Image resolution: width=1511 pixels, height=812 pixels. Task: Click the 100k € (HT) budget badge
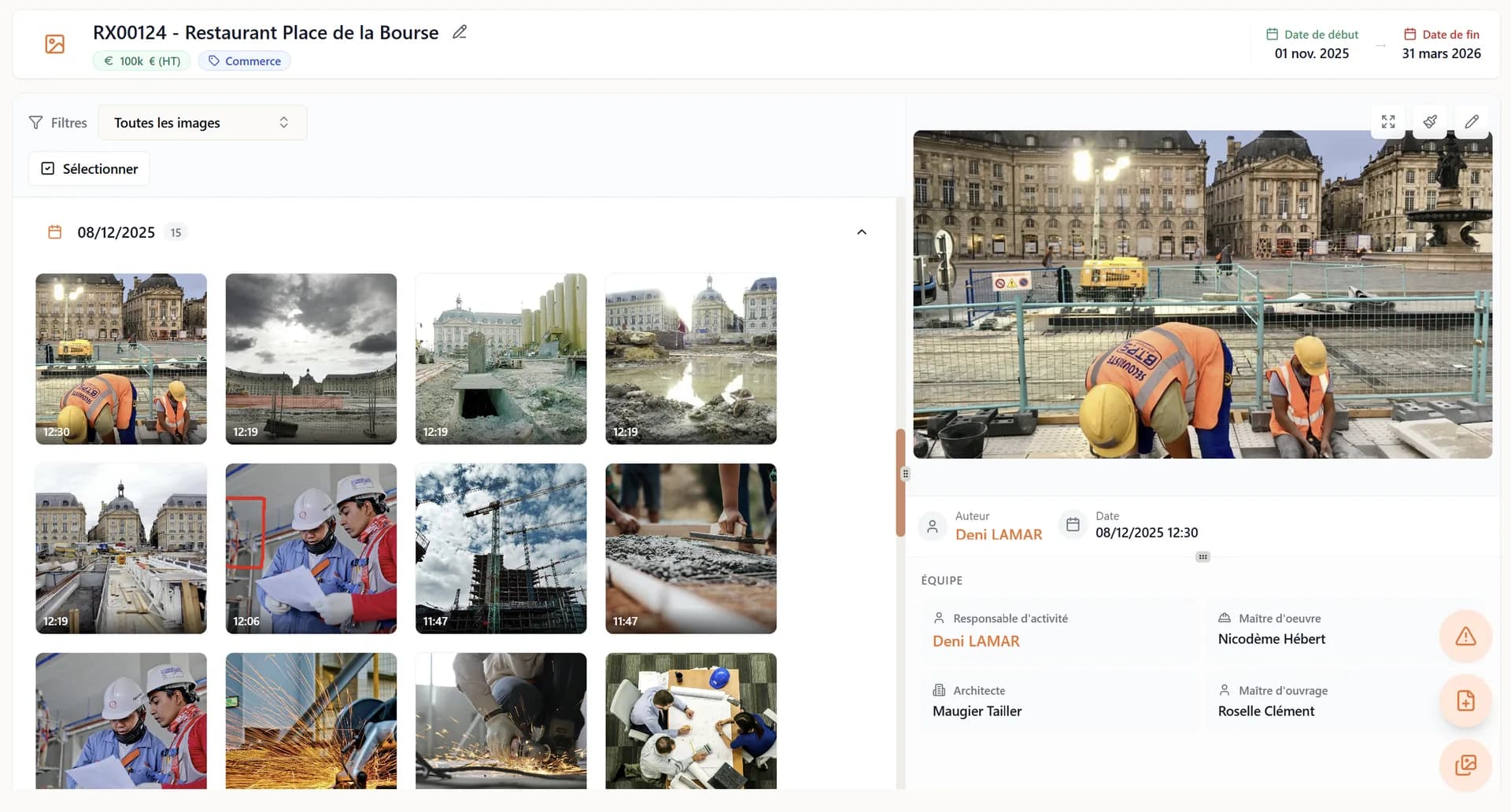coord(142,61)
